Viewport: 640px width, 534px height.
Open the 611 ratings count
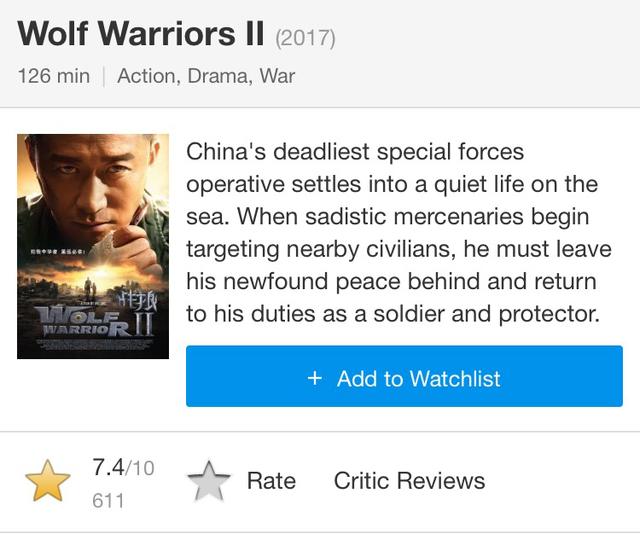pos(108,501)
